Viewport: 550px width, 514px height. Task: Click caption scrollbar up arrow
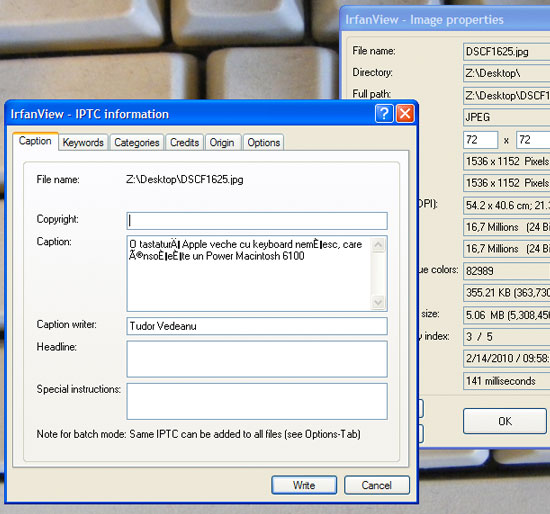click(378, 245)
